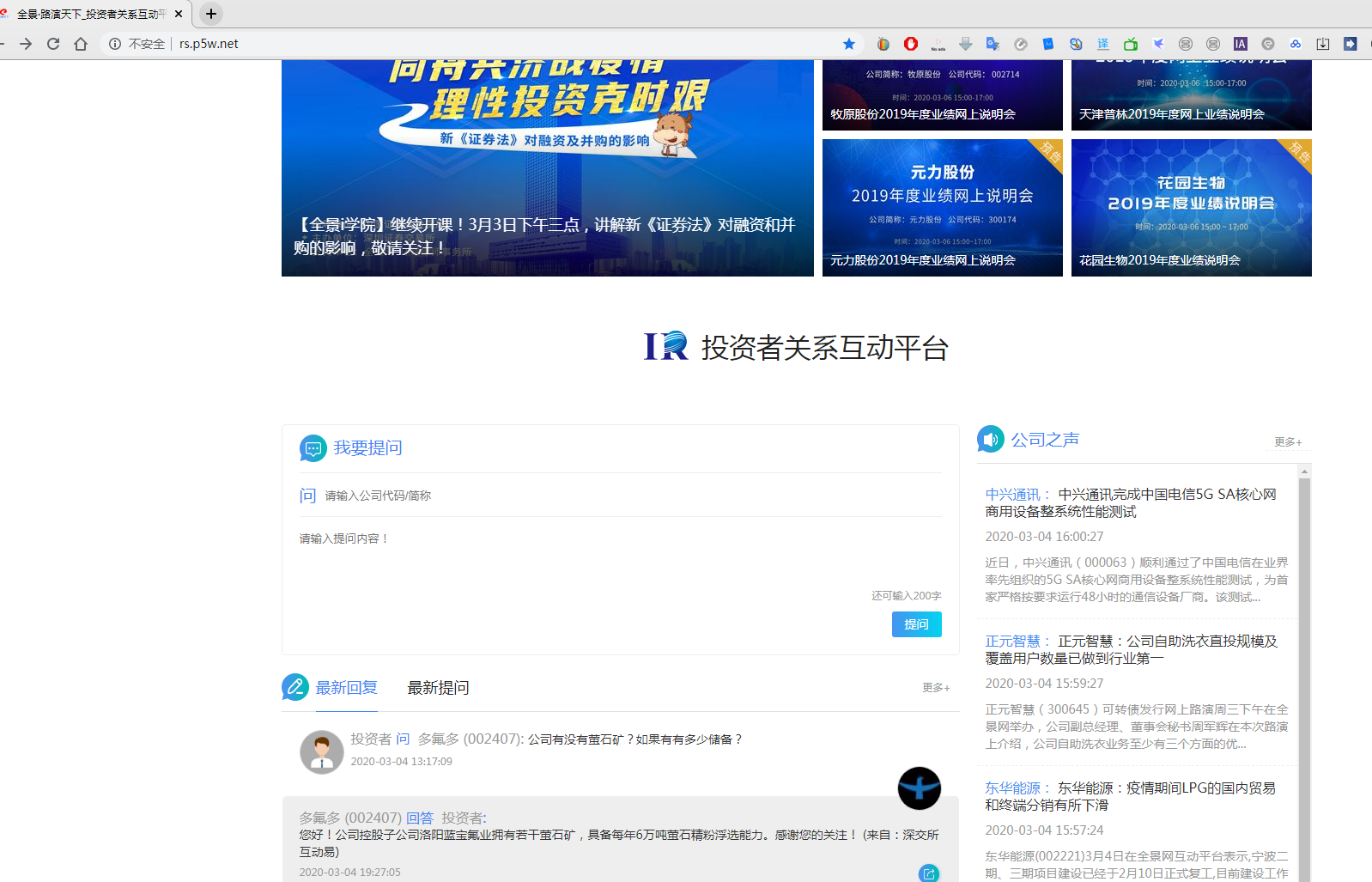Open a new browser tab

tap(211, 14)
